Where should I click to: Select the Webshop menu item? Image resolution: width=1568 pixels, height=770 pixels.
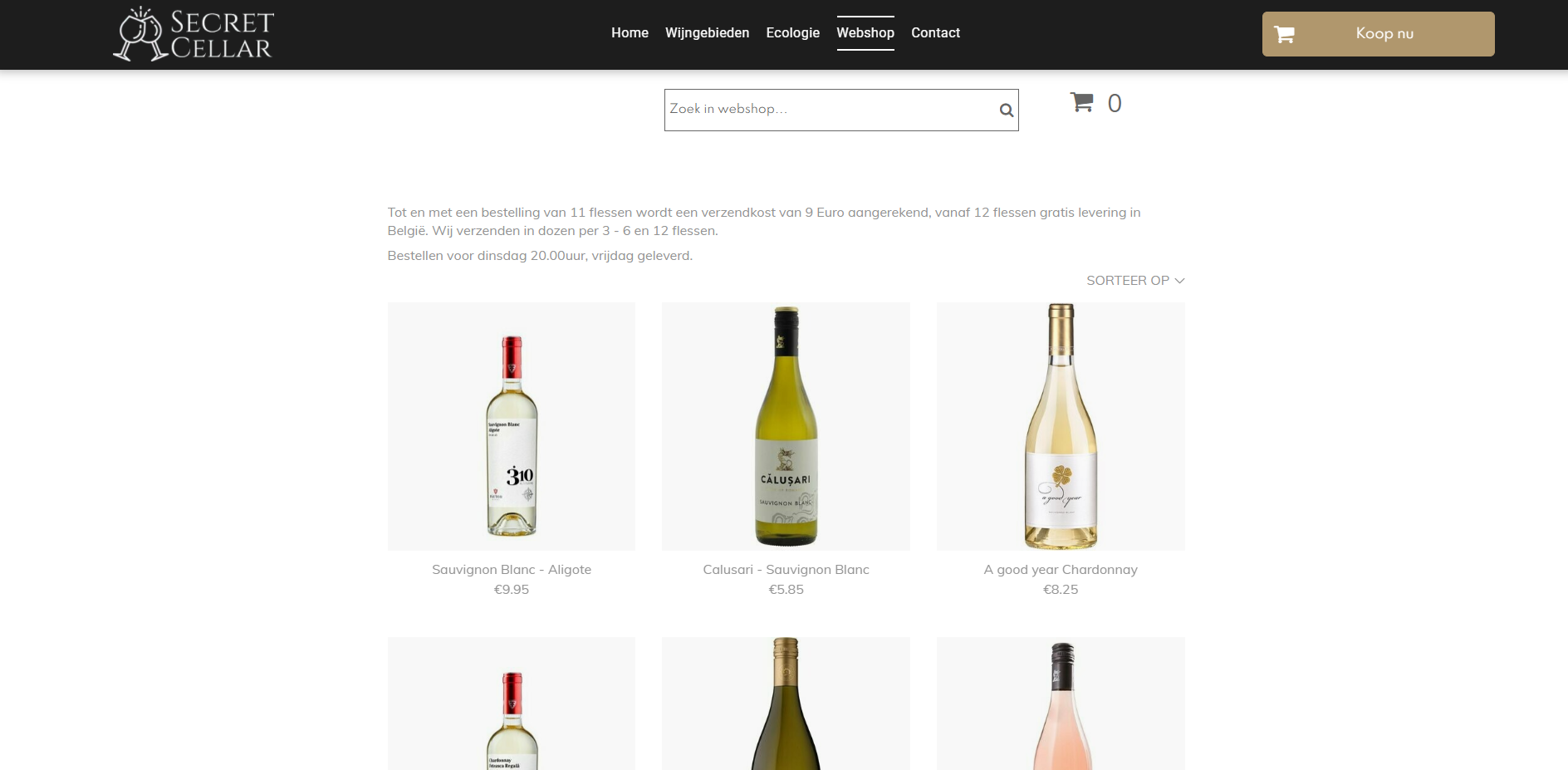tap(865, 32)
